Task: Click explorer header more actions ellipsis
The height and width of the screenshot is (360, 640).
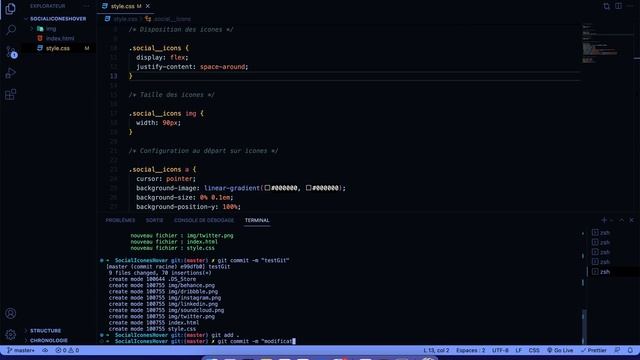Action: (87, 6)
